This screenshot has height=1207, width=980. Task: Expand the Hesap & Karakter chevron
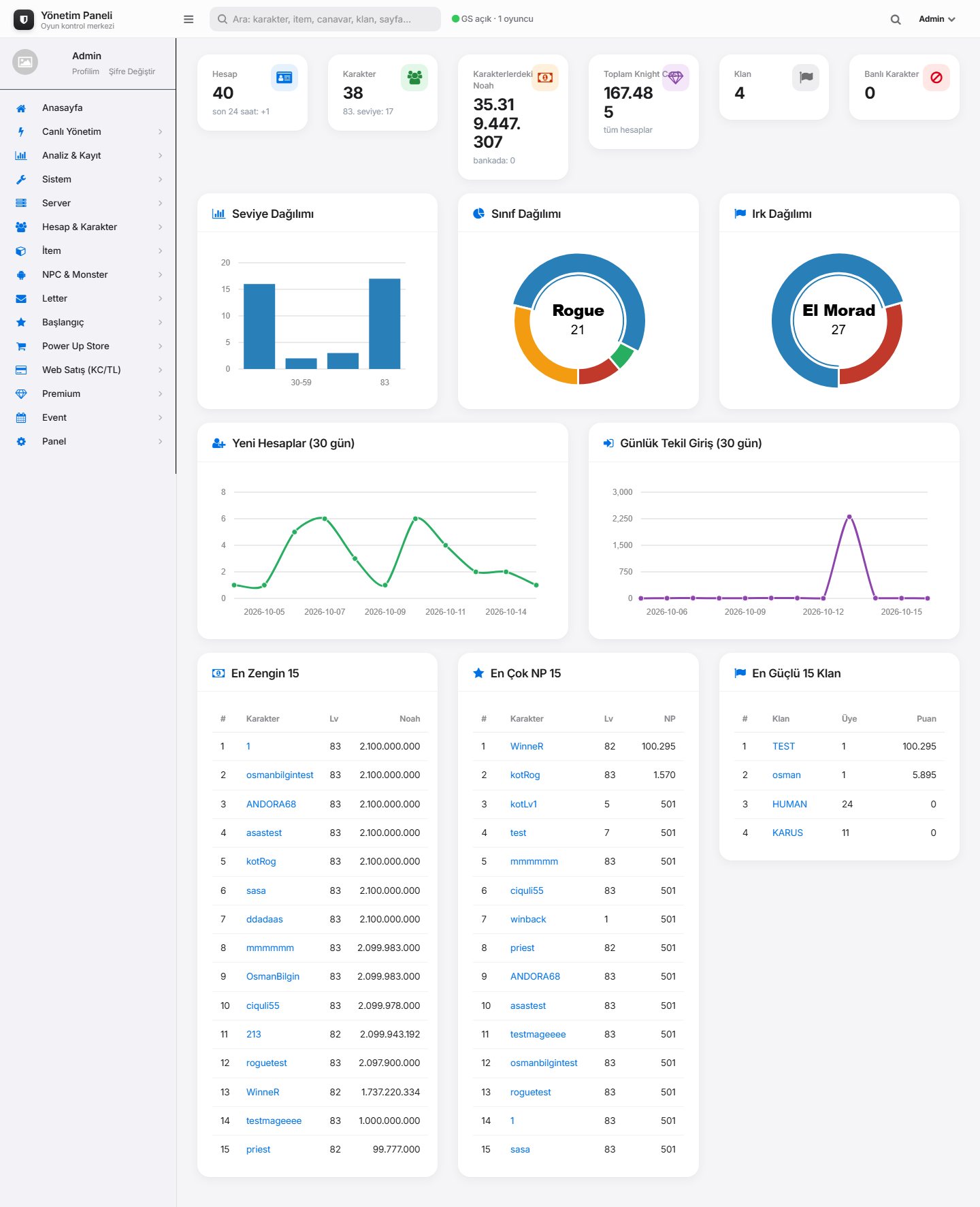(160, 227)
